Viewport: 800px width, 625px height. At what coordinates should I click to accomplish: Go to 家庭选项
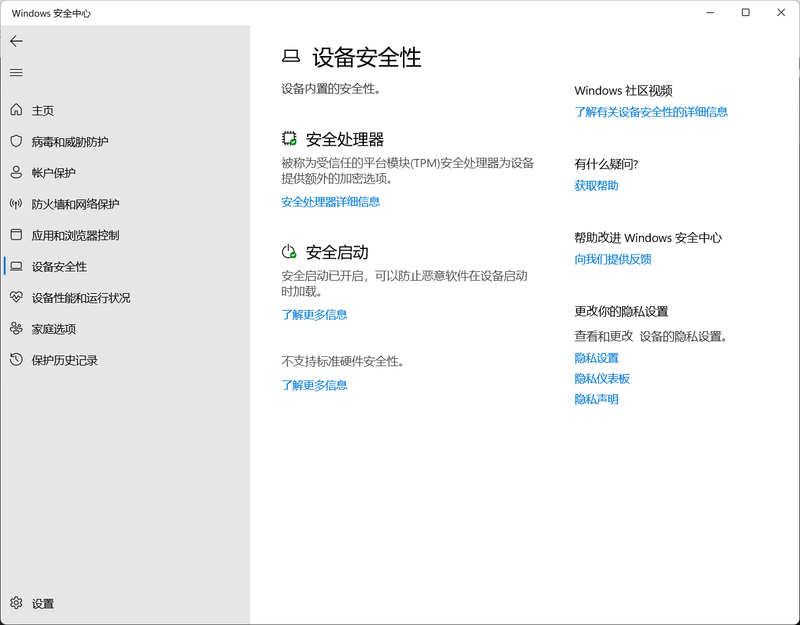pyautogui.click(x=54, y=329)
